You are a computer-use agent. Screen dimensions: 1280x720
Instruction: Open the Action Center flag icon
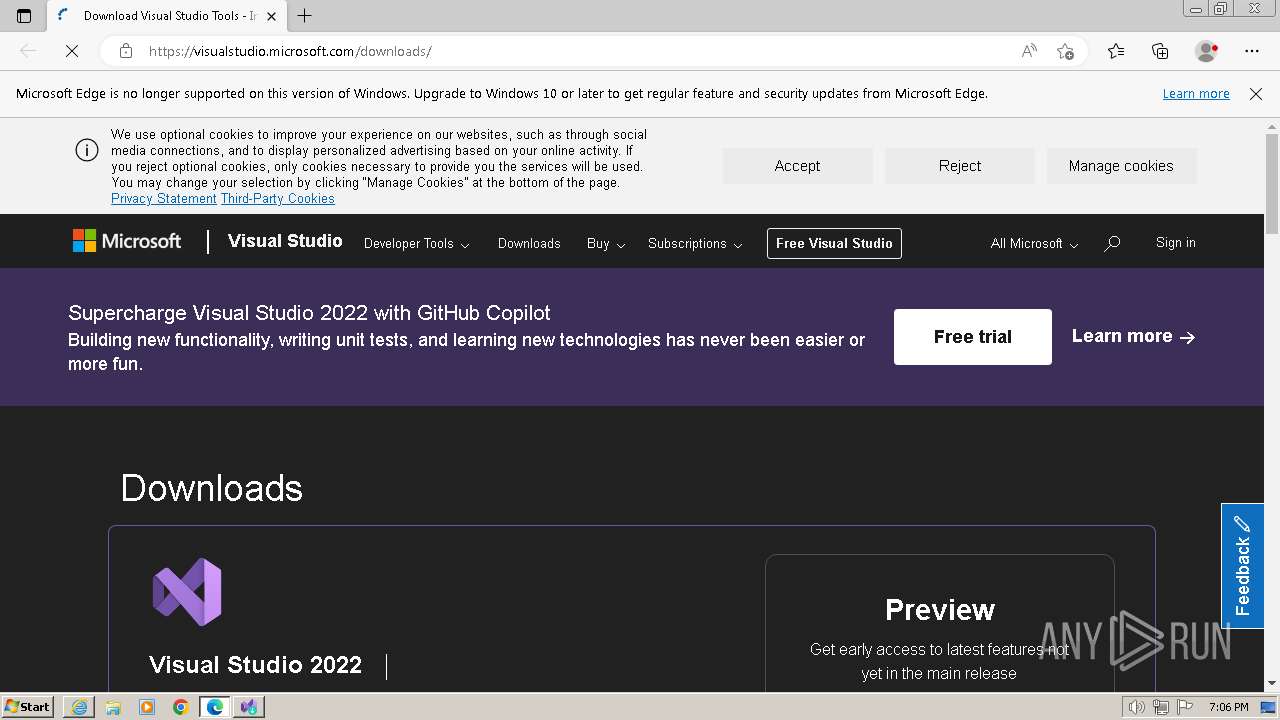(x=1184, y=707)
